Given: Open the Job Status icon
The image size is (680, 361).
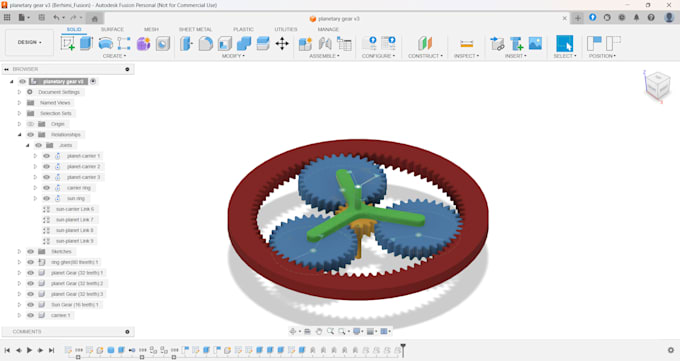Looking at the screenshot, I should point(621,18).
